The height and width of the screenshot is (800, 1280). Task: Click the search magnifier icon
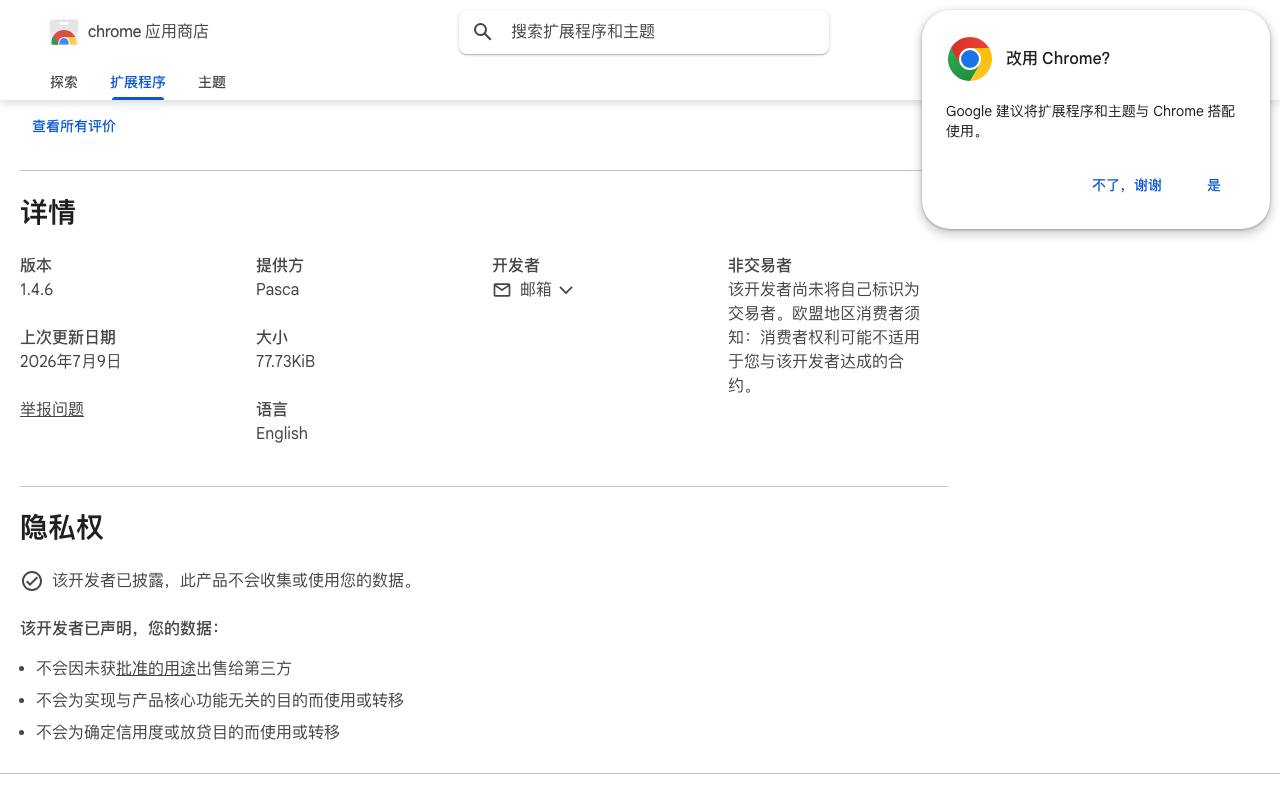483,32
